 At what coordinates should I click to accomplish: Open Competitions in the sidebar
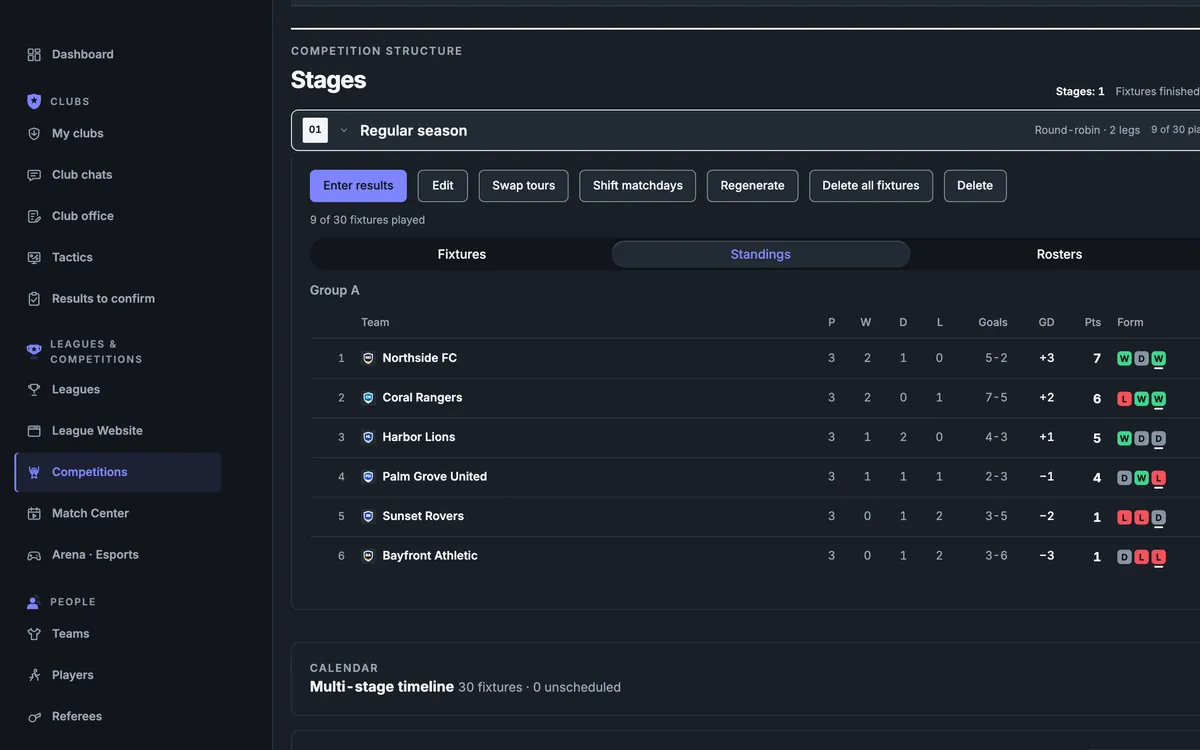[x=118, y=472]
